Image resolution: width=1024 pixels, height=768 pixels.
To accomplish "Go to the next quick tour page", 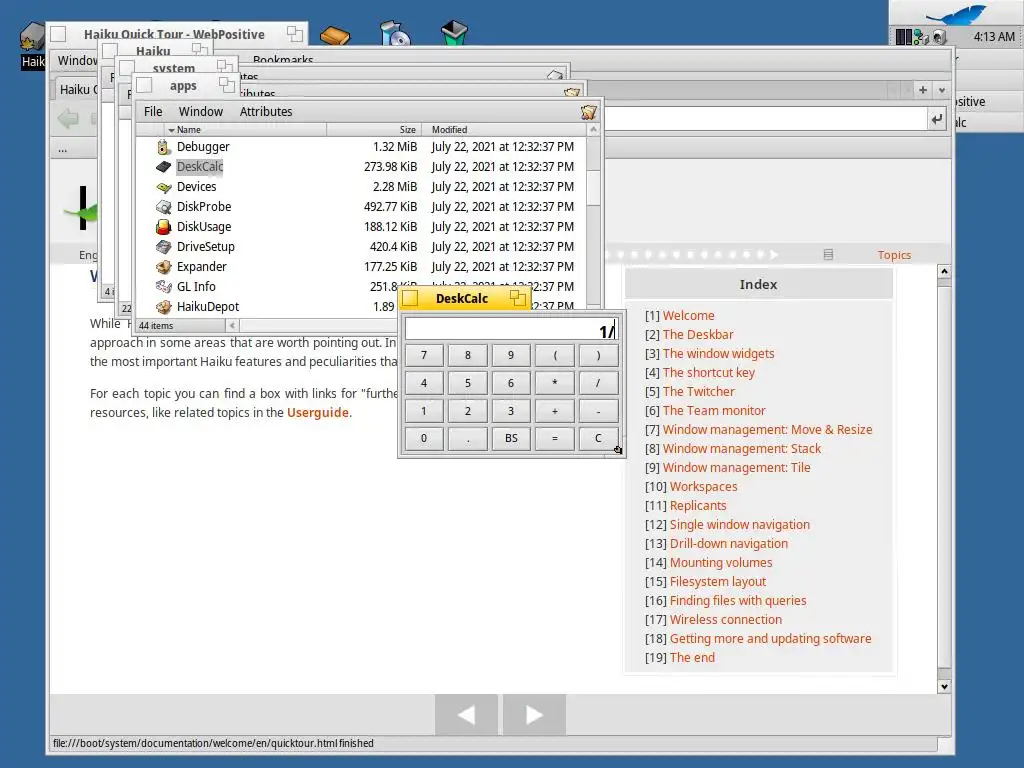I will pos(534,714).
